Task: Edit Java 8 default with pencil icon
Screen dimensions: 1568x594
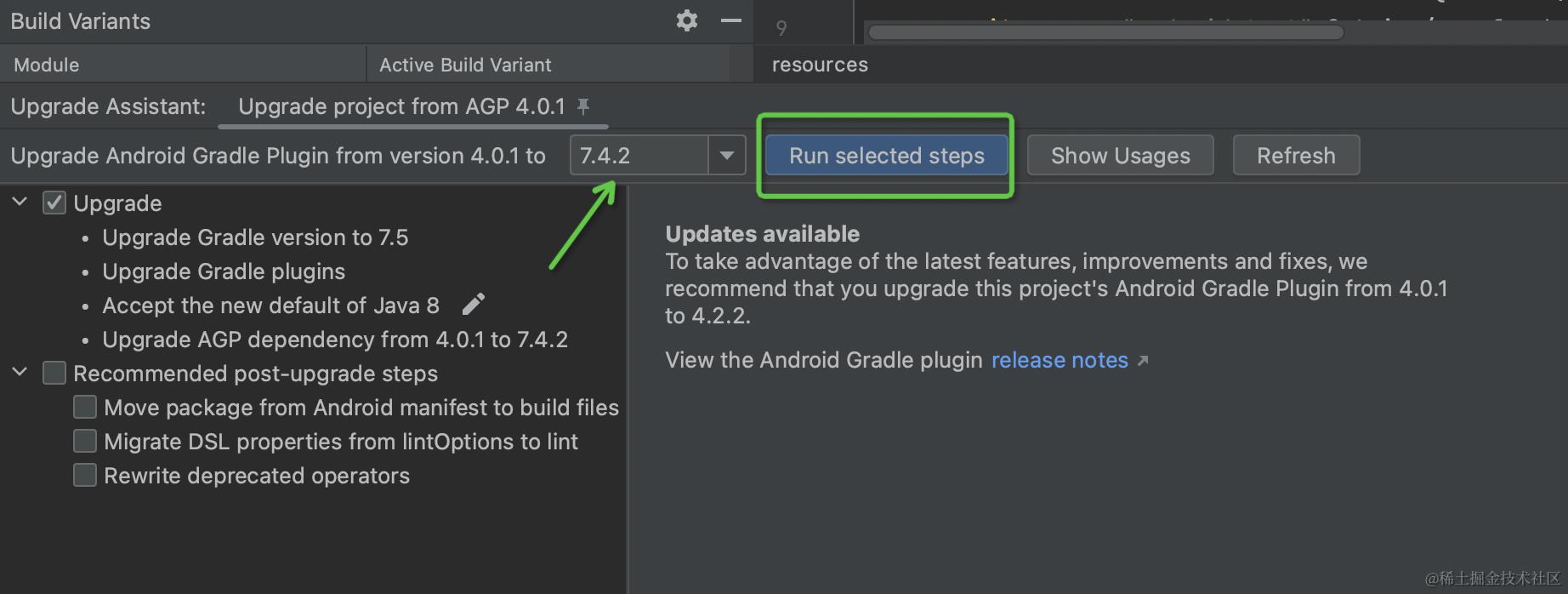Action: (x=473, y=305)
